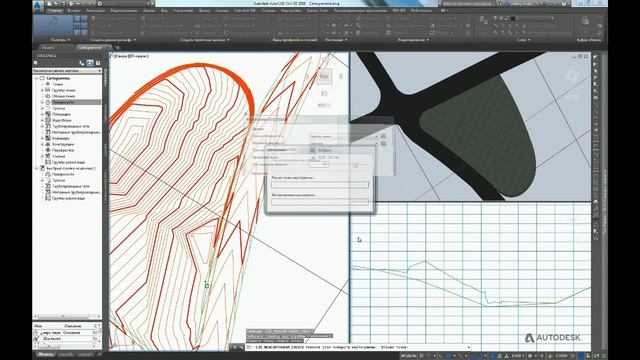640x360 pixels.
Task: Expand the Группы точек tree node
Action: pyautogui.click(x=42, y=90)
